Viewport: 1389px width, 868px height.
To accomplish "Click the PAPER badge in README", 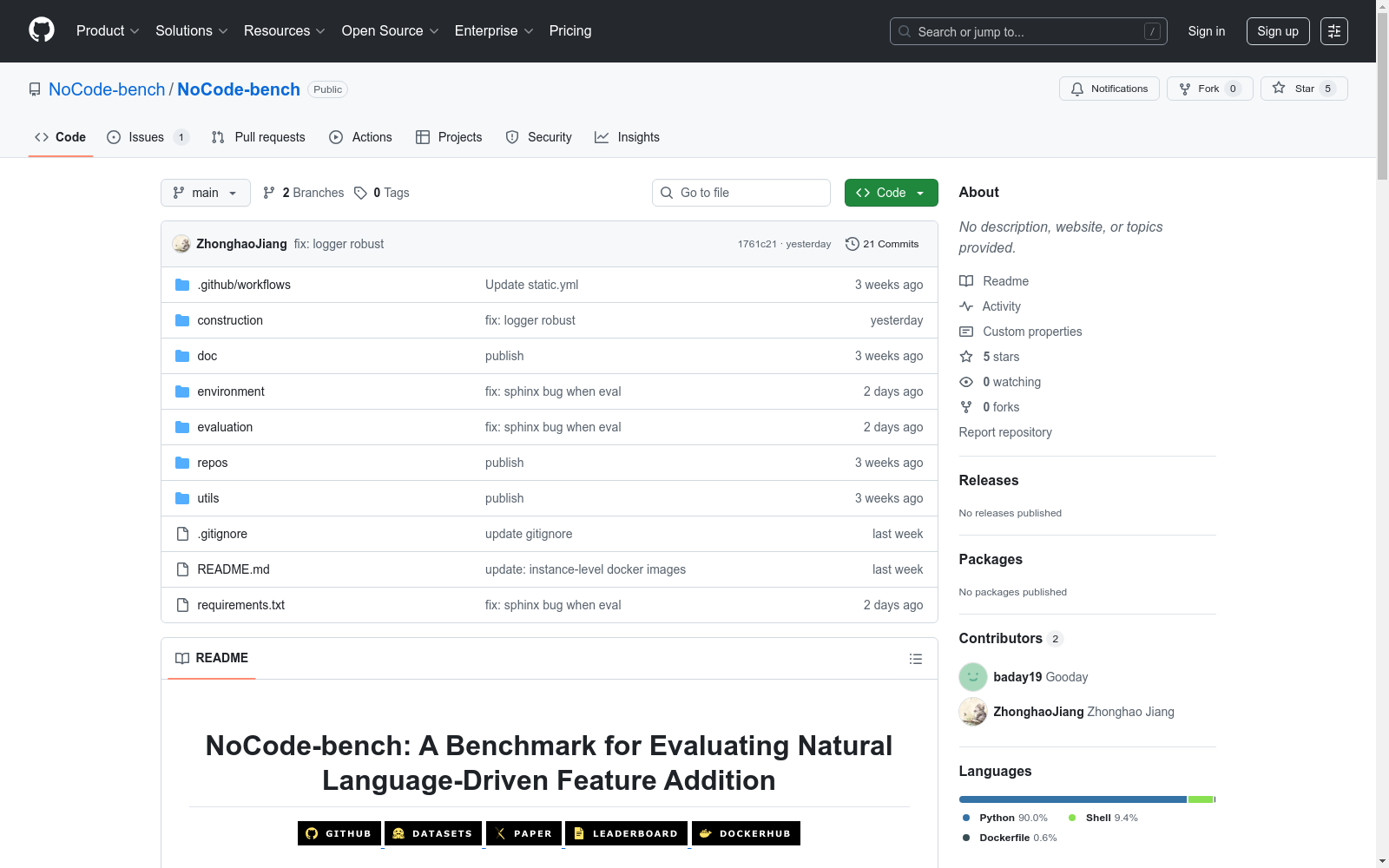I will 524,833.
